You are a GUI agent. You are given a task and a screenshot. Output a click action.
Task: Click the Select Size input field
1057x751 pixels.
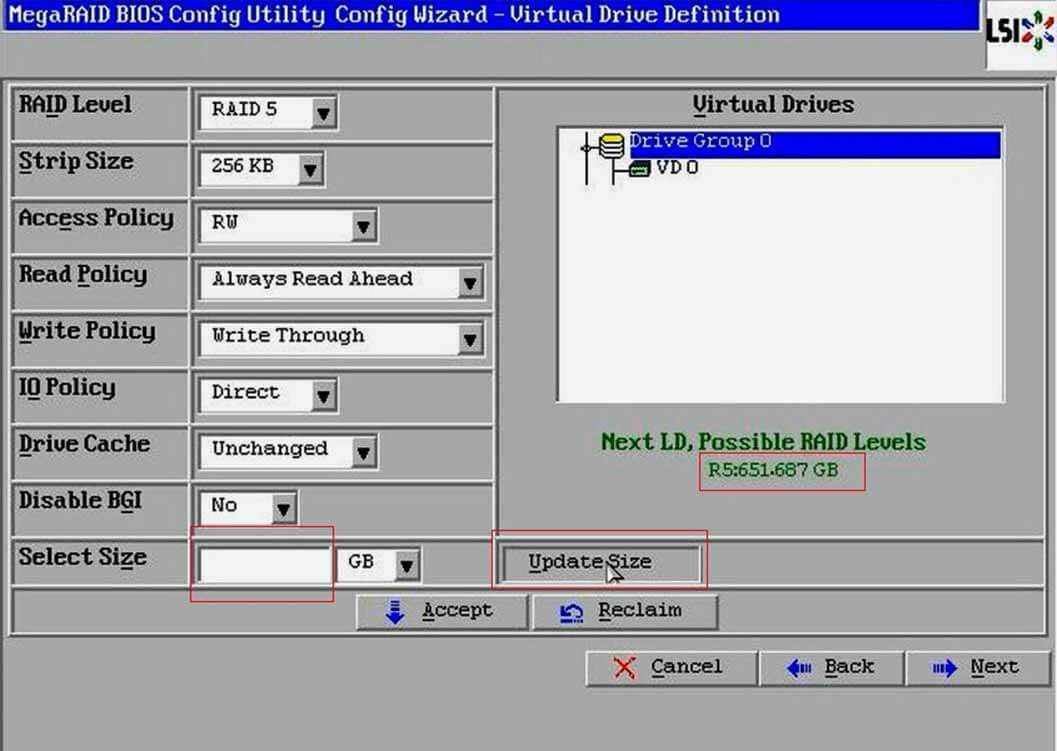(x=265, y=565)
